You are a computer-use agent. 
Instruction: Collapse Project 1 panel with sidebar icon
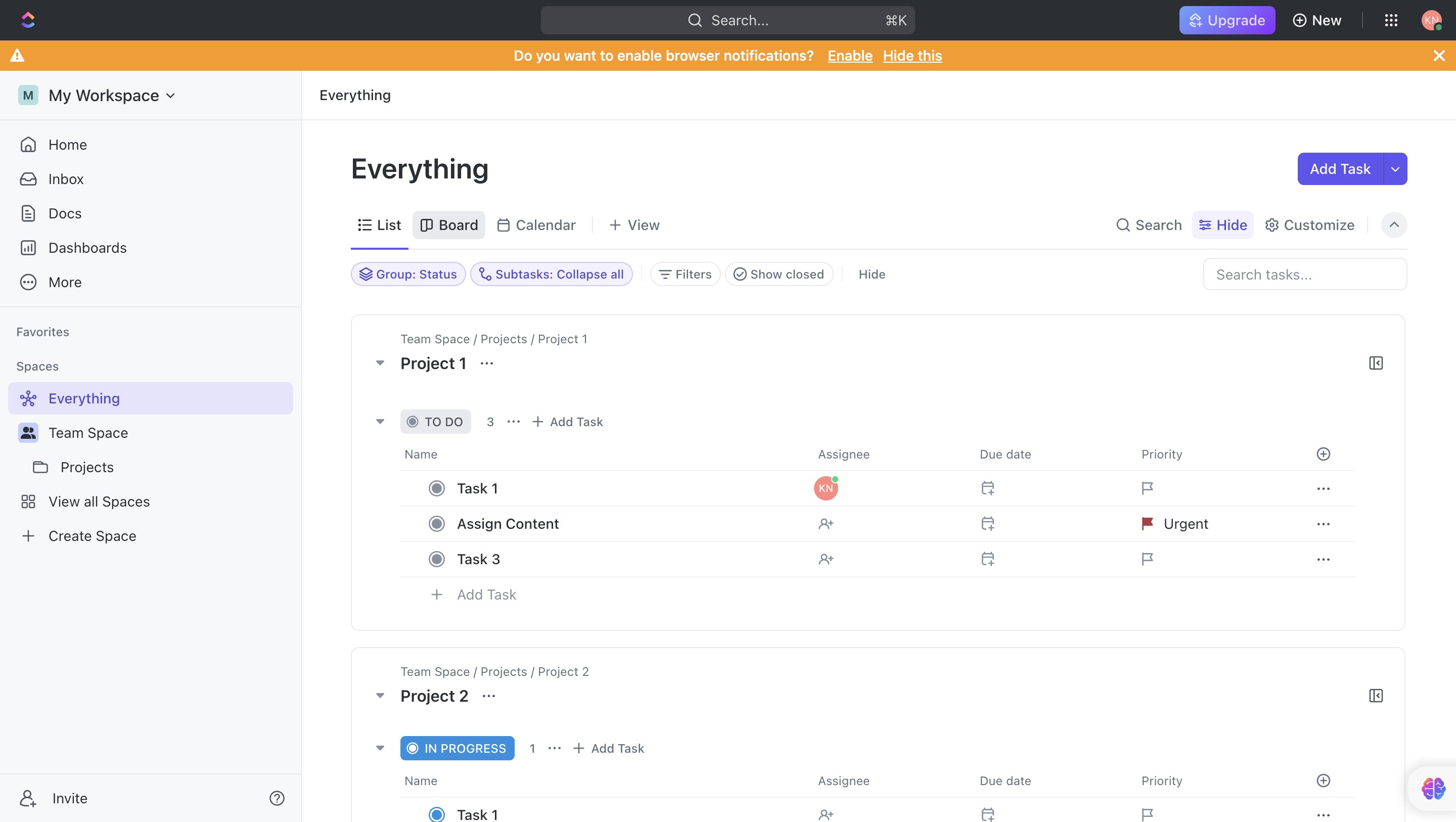point(1376,363)
